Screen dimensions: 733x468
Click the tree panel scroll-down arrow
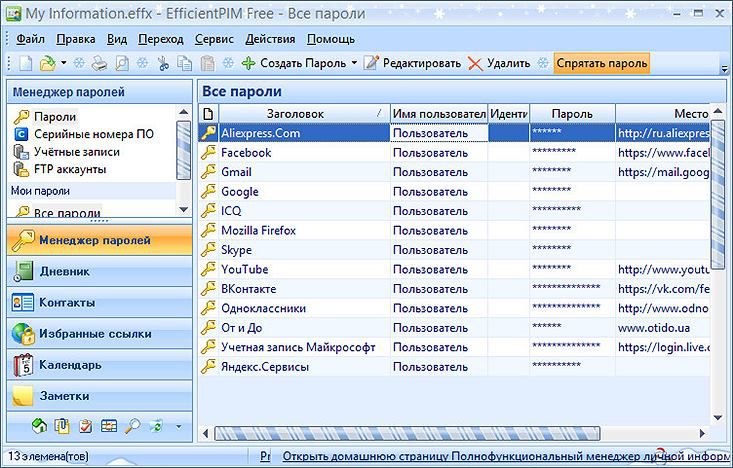(184, 210)
